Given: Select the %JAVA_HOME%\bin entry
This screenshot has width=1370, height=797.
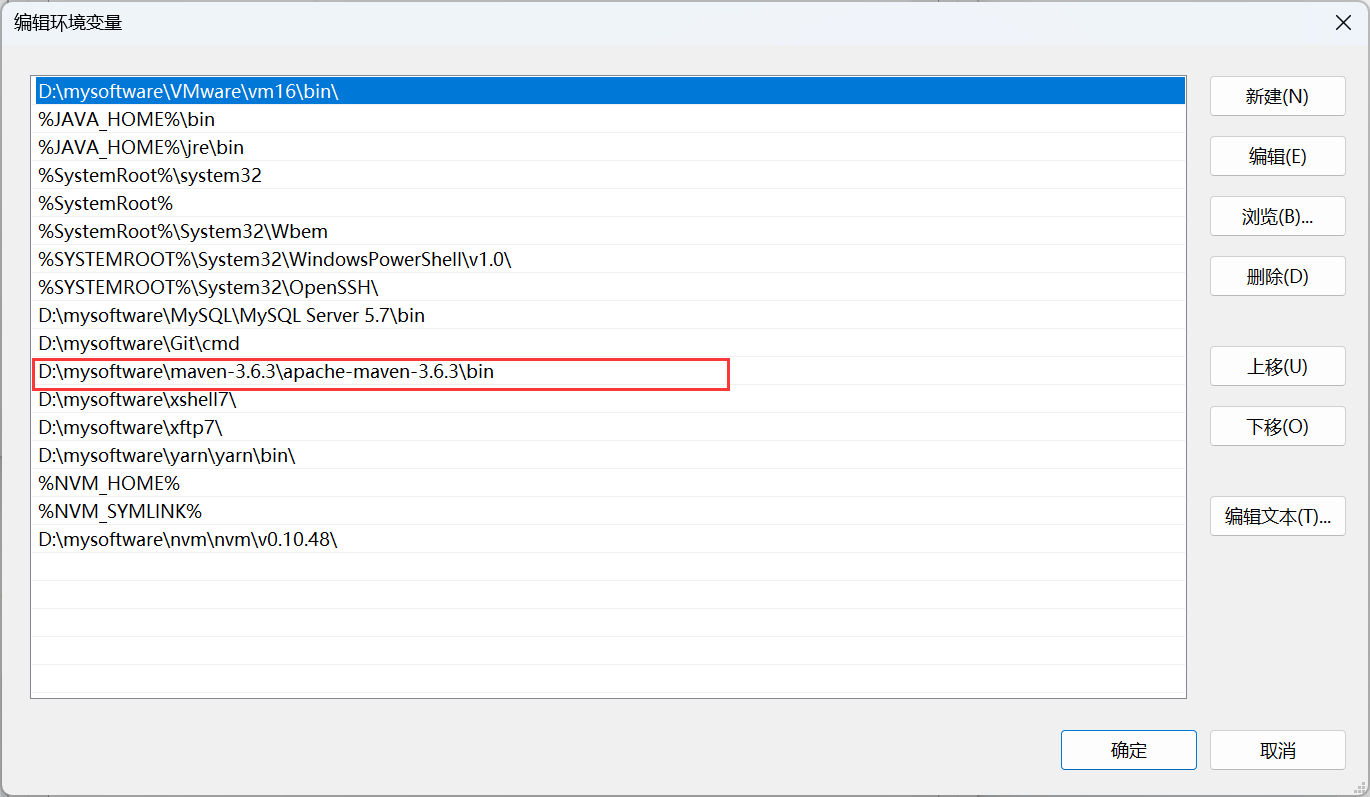Looking at the screenshot, I should tap(608, 119).
